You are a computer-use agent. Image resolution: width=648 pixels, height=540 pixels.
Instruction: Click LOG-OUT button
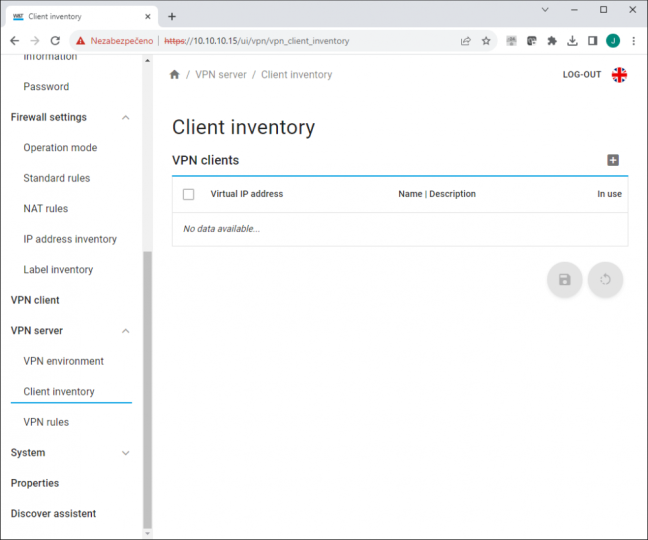581,75
